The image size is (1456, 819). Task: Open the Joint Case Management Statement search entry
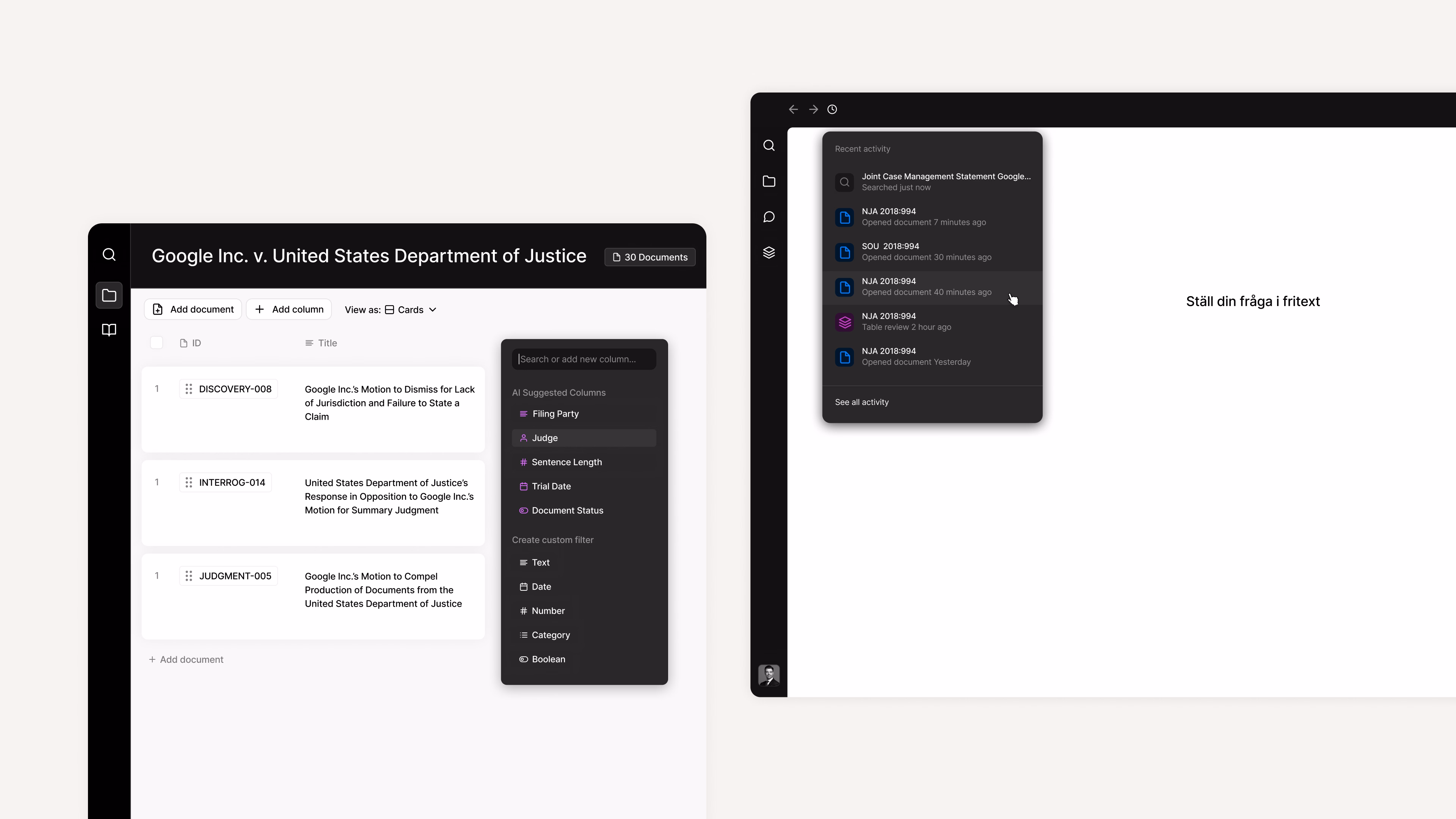[x=933, y=182]
